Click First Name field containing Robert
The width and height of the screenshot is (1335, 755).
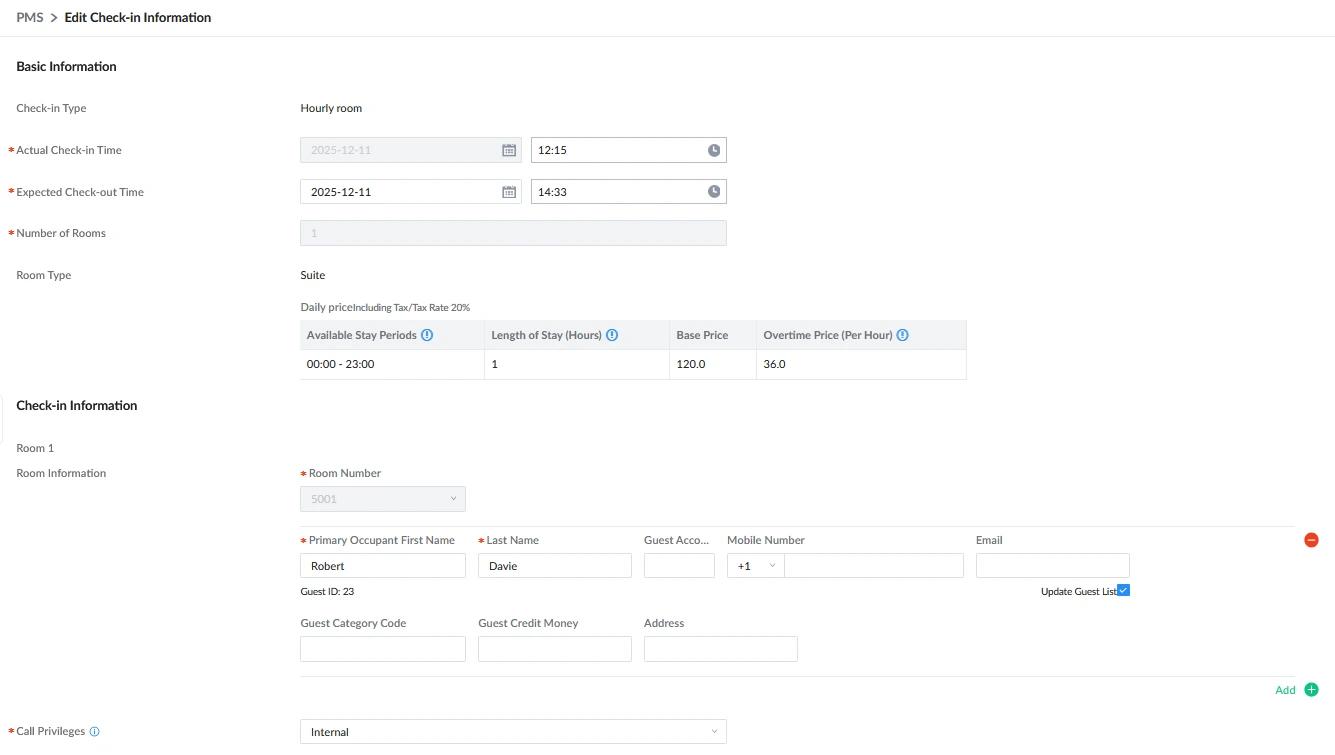pos(383,566)
